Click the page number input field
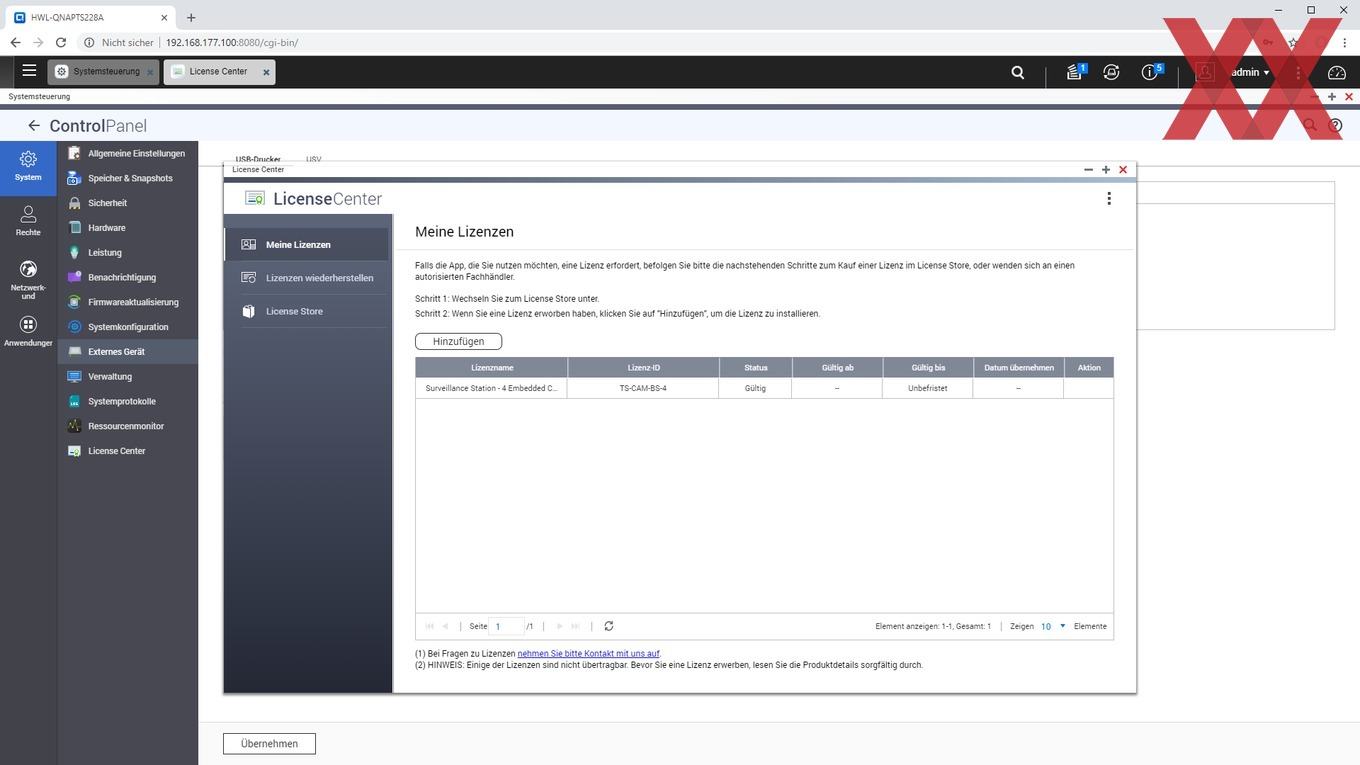The height and width of the screenshot is (765, 1360). [x=507, y=626]
